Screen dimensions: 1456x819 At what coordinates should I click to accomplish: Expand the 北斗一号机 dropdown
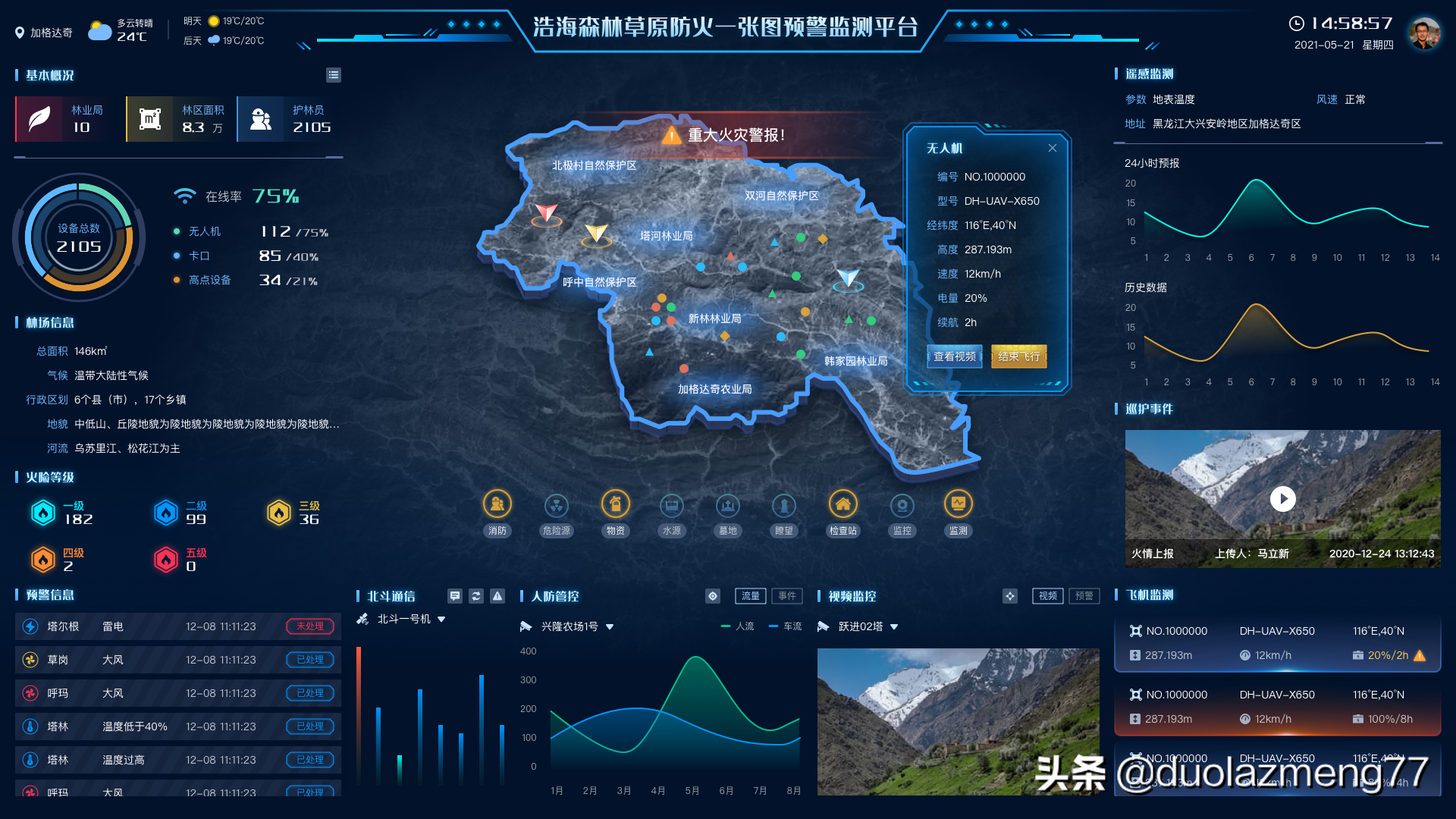coord(441,620)
